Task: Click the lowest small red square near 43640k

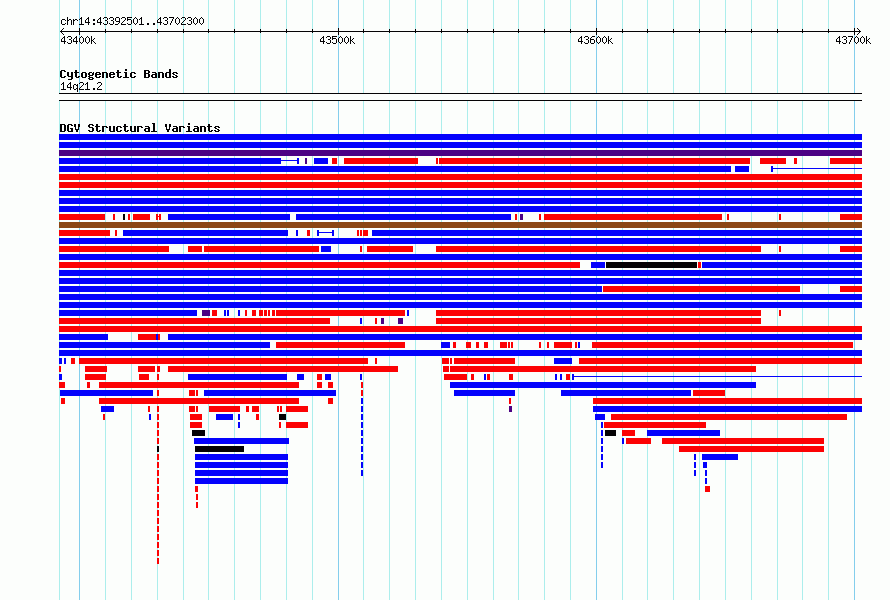Action: [707, 489]
